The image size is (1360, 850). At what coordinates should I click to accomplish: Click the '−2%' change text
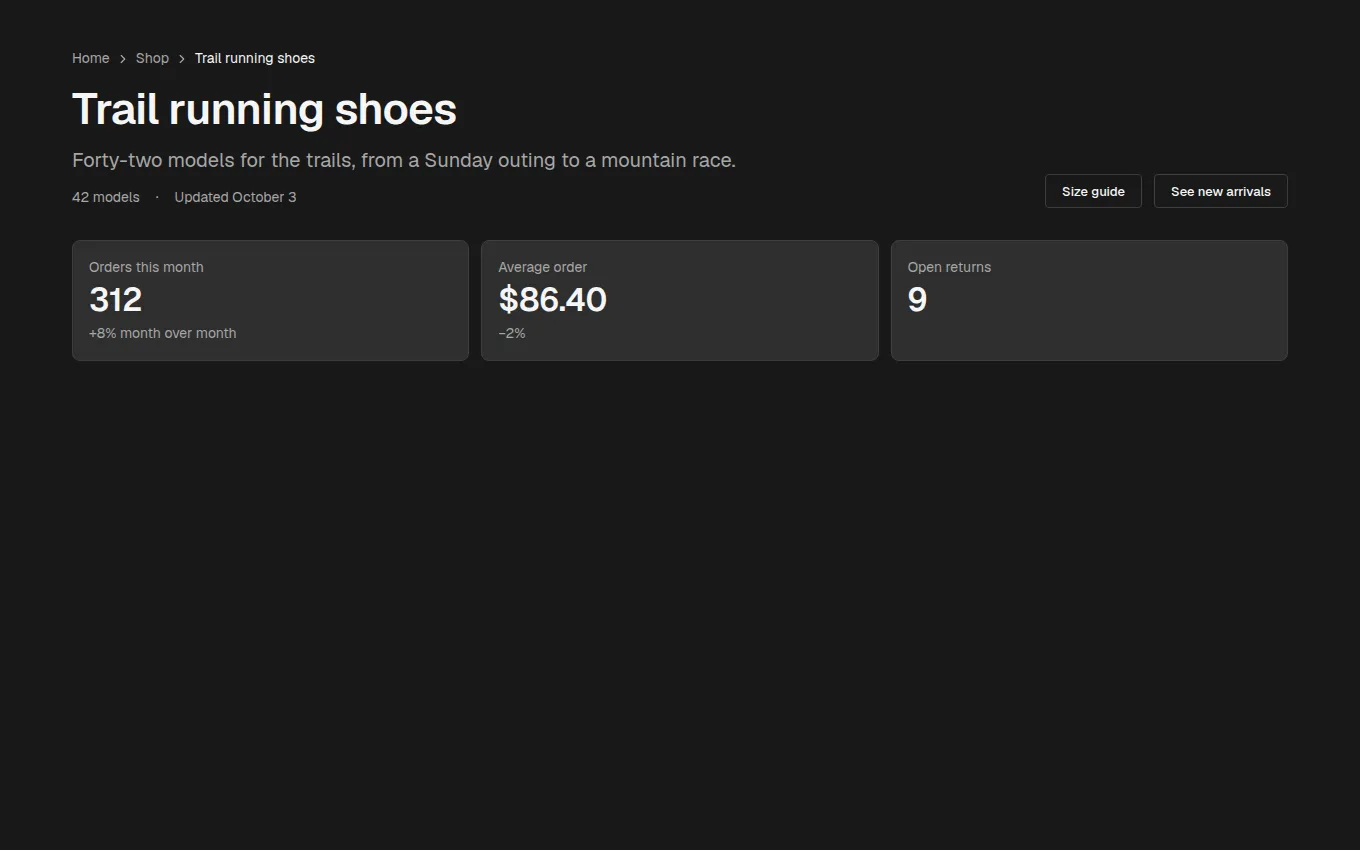pyautogui.click(x=512, y=333)
